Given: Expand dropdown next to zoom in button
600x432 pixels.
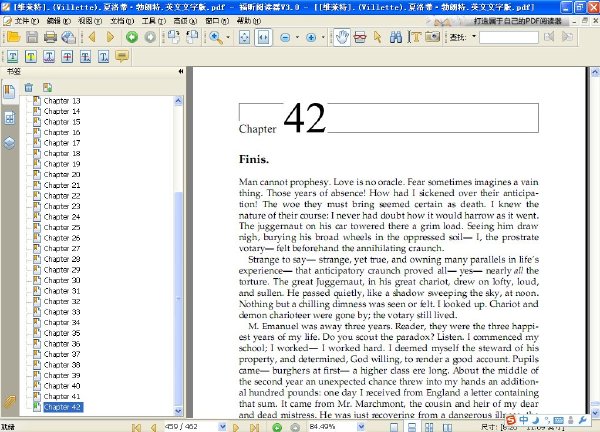Looking at the screenshot, I should click(323, 37).
